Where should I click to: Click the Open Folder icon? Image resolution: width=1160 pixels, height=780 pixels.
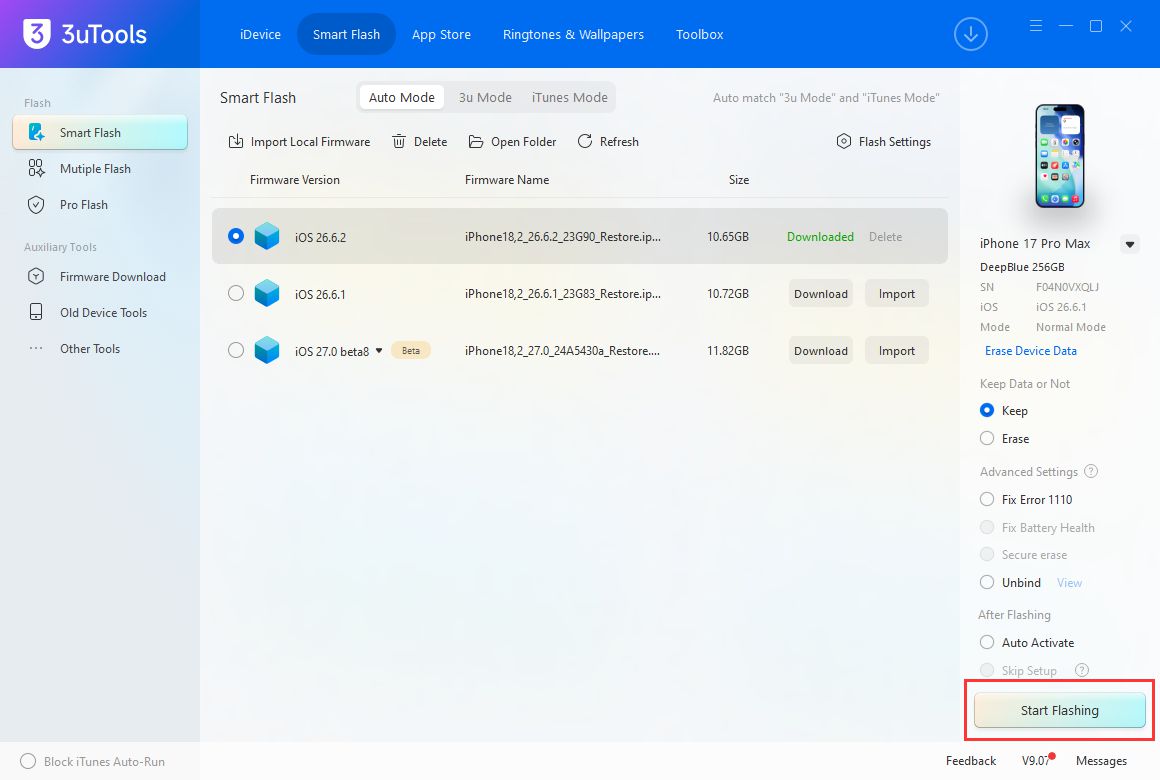[476, 141]
